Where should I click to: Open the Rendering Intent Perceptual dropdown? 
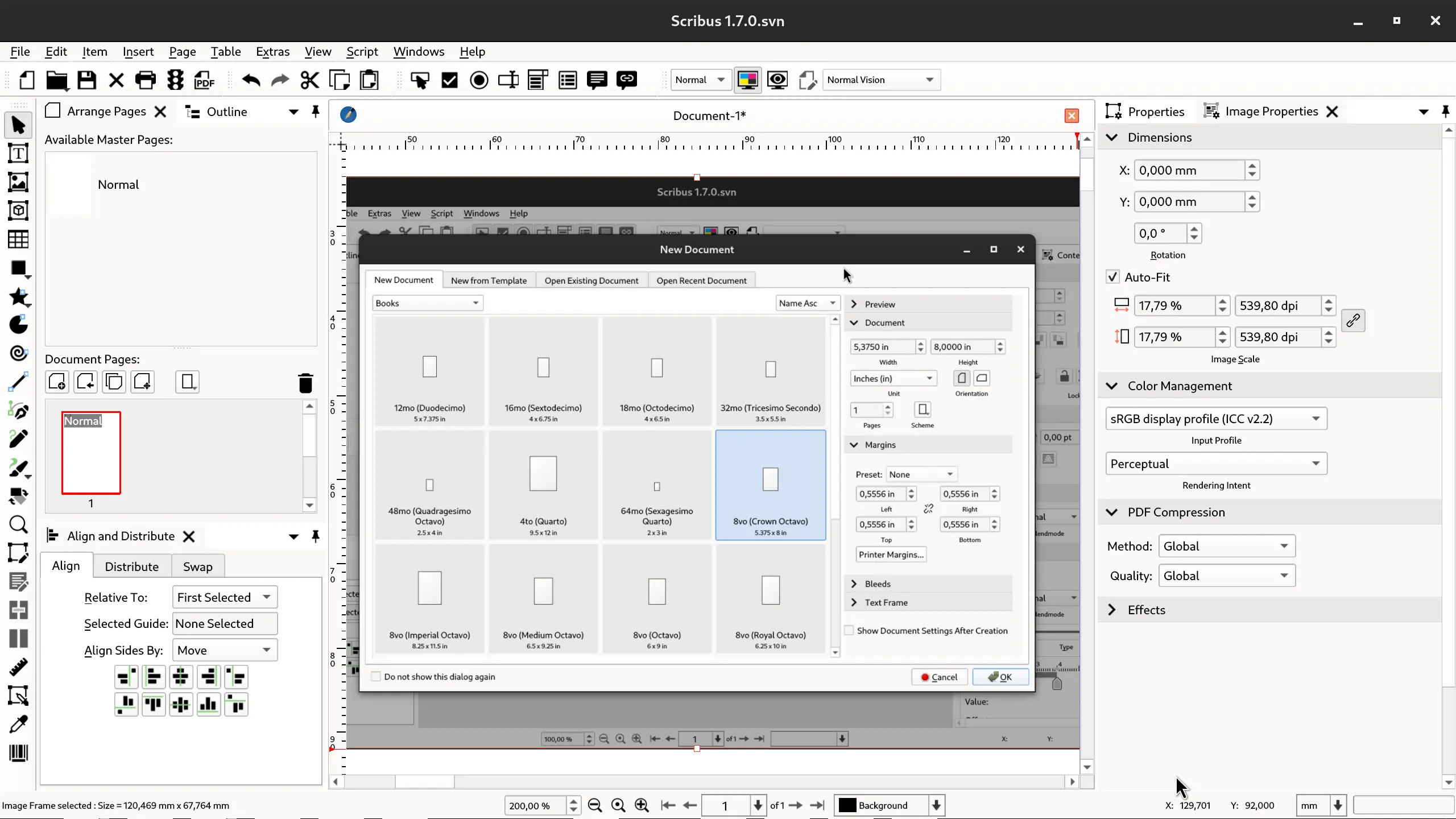[1216, 464]
